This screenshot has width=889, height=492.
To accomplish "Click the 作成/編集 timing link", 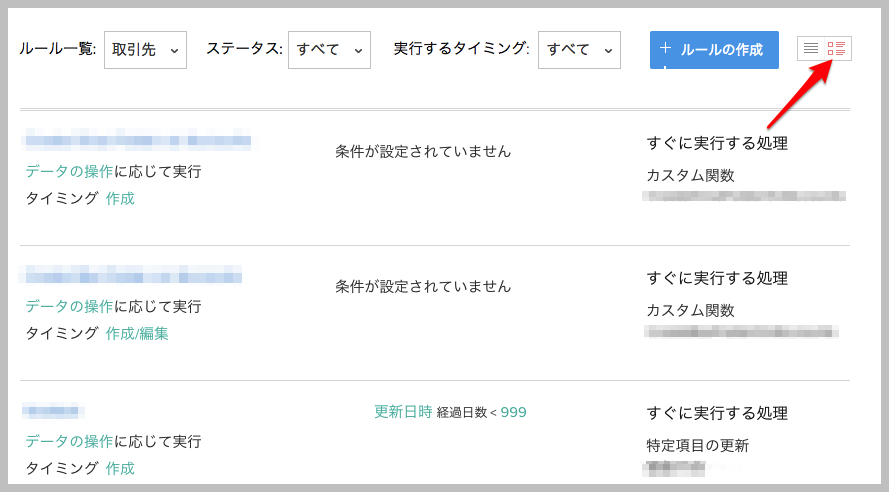I will click(137, 333).
